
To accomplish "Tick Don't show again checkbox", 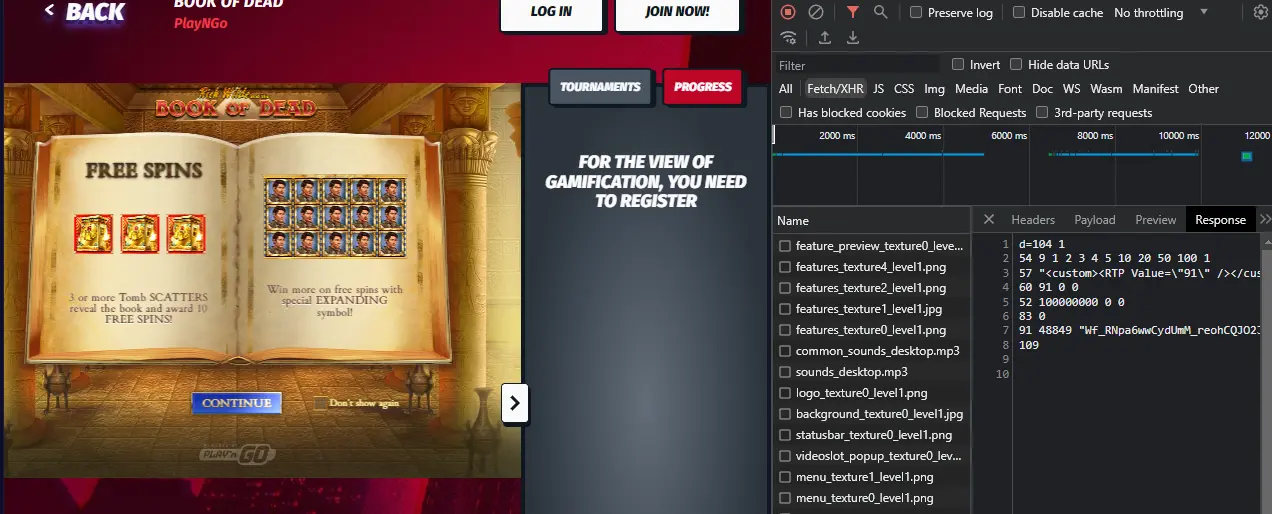I will pyautogui.click(x=320, y=403).
